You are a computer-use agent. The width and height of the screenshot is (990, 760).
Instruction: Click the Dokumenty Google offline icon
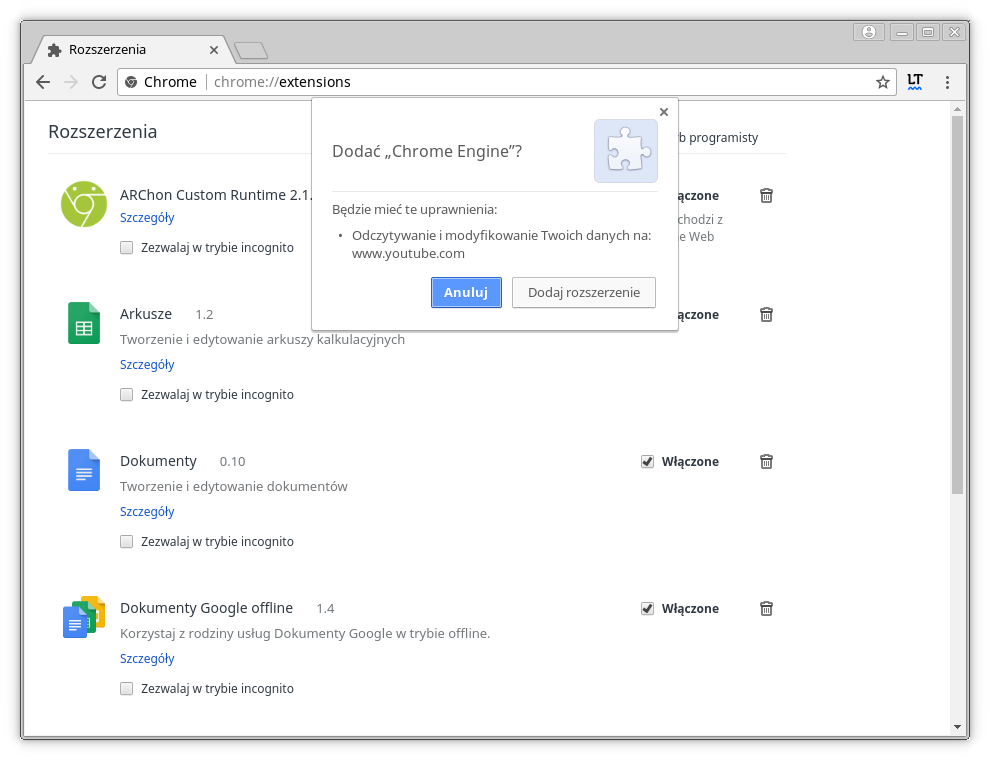pyautogui.click(x=84, y=617)
